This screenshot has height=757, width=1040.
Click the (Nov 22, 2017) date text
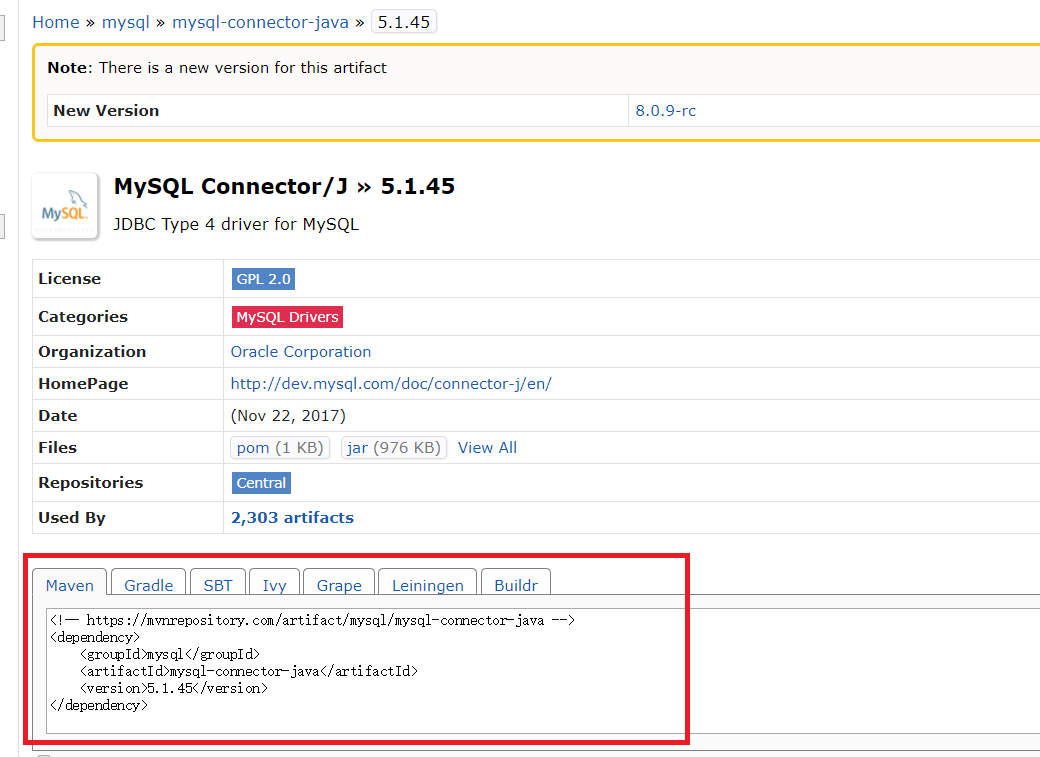pos(288,416)
